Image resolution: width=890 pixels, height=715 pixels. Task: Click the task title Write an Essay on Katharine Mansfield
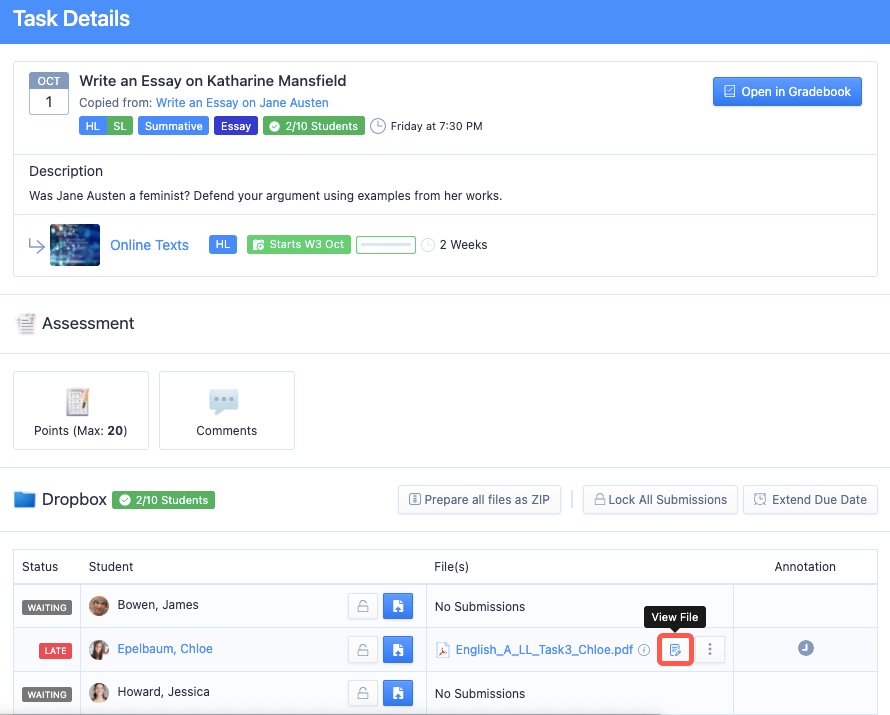213,81
